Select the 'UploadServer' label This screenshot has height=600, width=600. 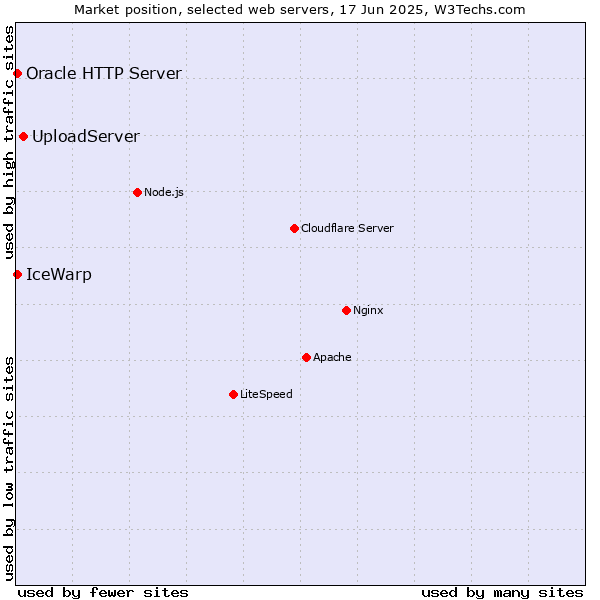coord(86,137)
